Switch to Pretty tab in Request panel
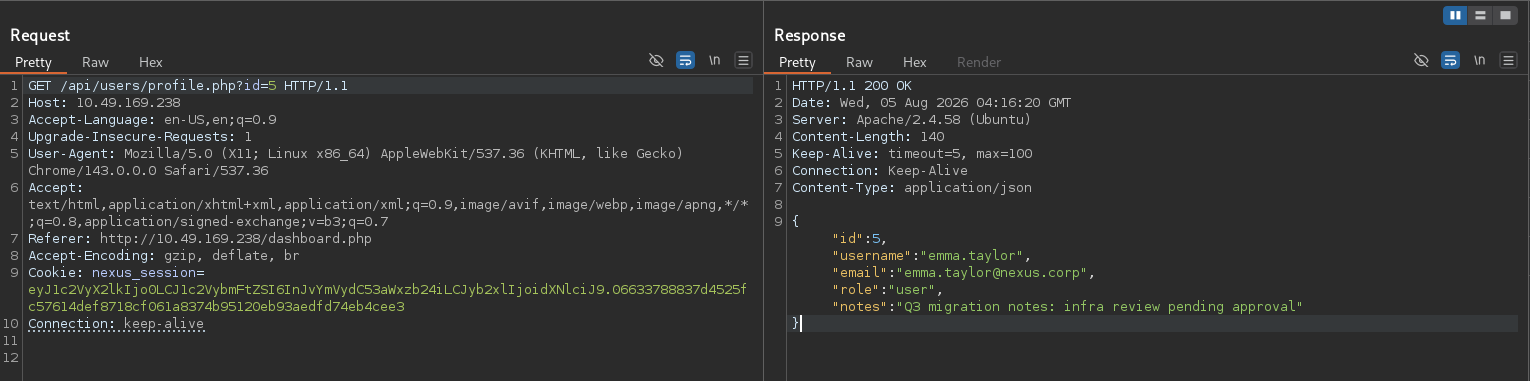This screenshot has height=381, width=1530. tap(33, 62)
